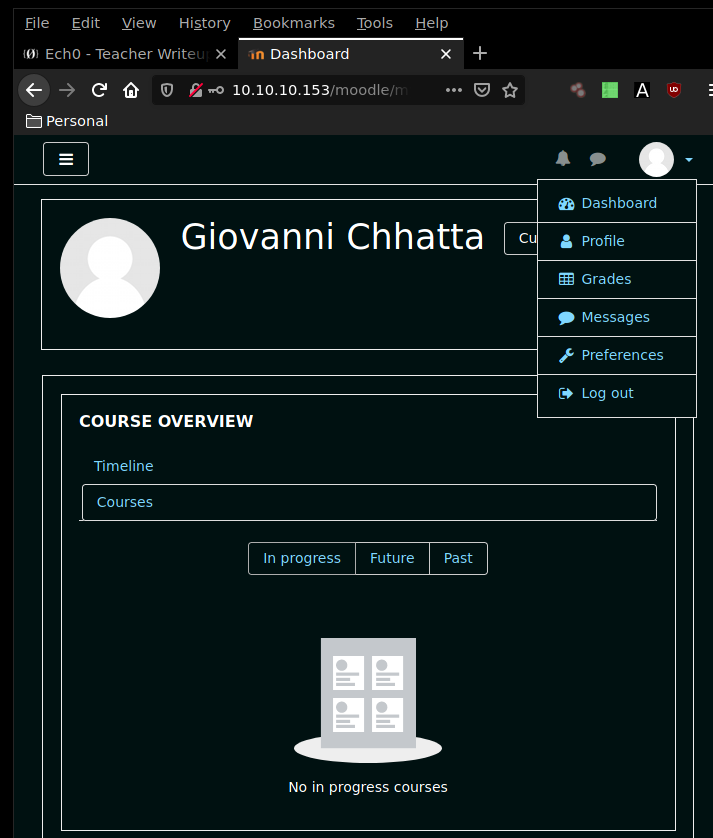Select Grades in the user menu
Viewport: 713px width, 838px height.
click(606, 279)
